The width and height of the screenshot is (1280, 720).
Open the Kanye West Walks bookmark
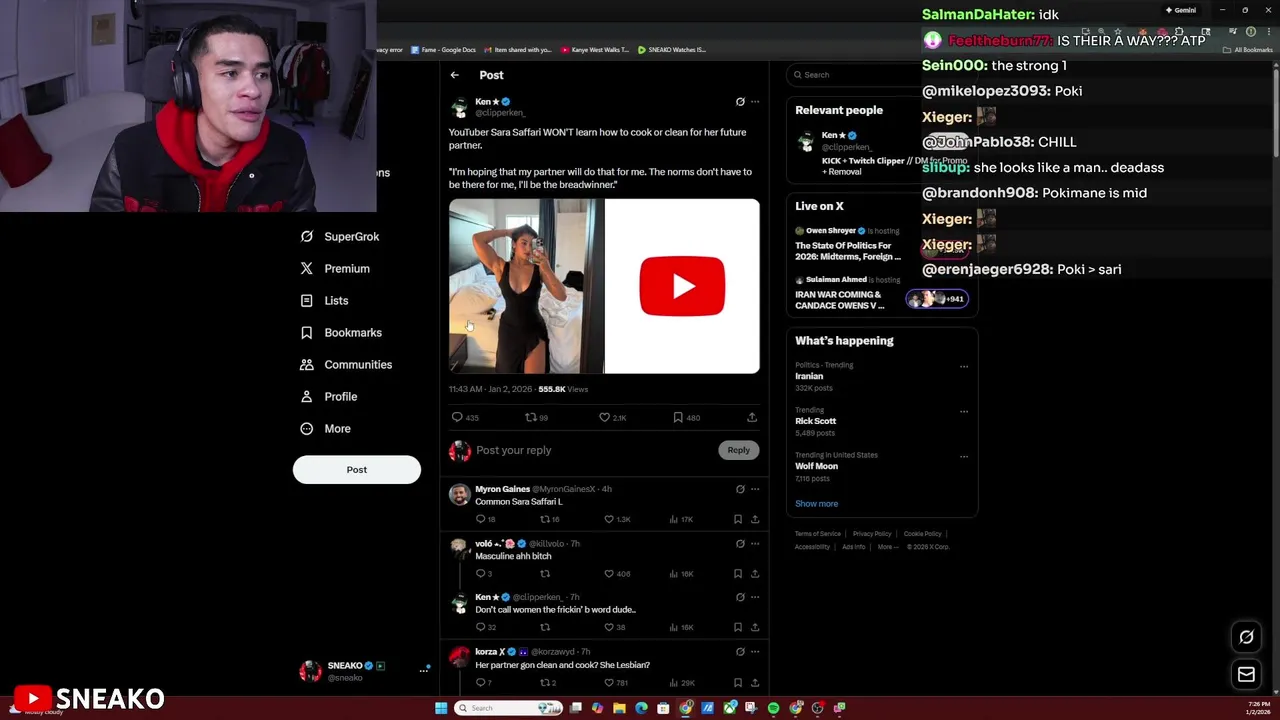pos(595,49)
